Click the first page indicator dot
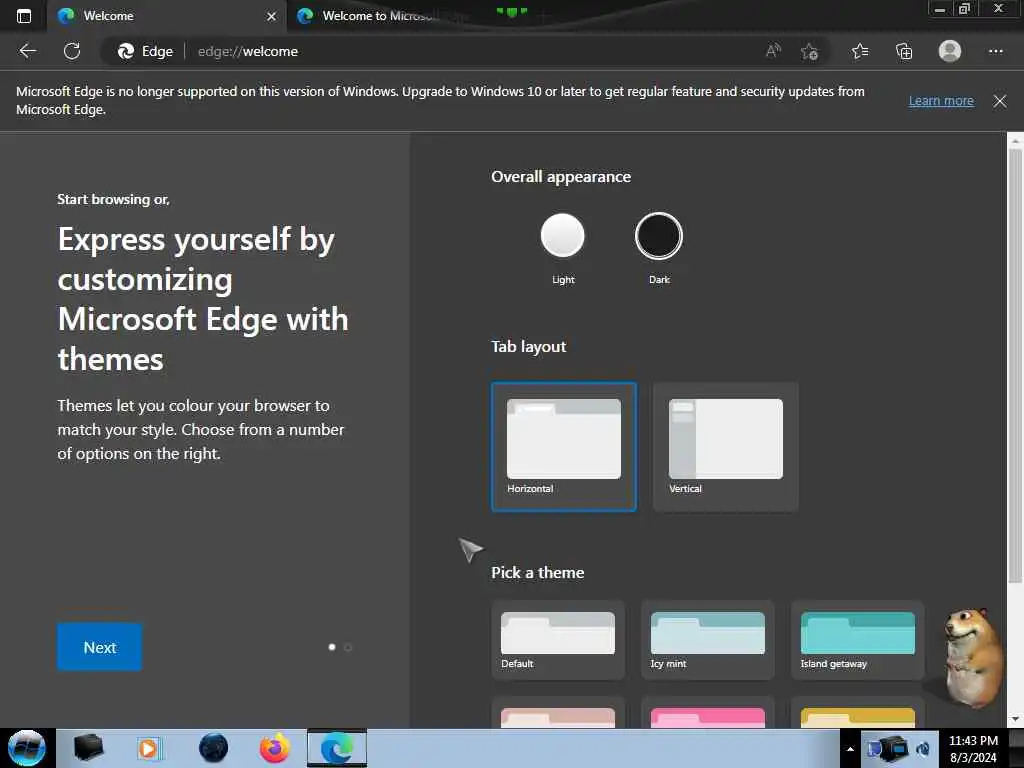Image resolution: width=1024 pixels, height=768 pixels. click(x=332, y=647)
